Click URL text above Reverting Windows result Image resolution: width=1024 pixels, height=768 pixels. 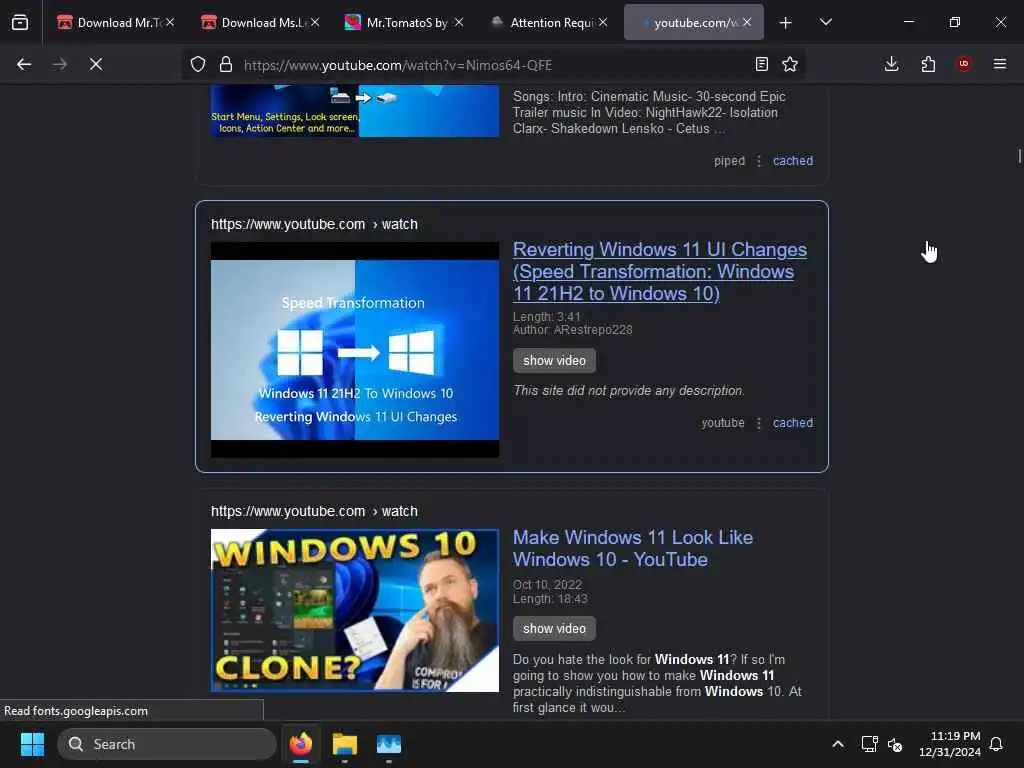(x=314, y=224)
